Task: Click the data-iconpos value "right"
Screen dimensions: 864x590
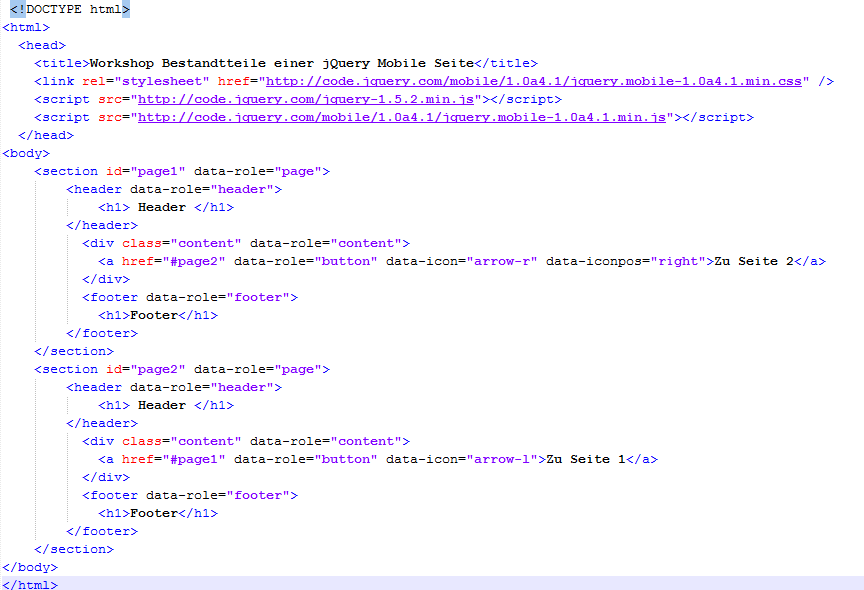Action: [x=678, y=261]
